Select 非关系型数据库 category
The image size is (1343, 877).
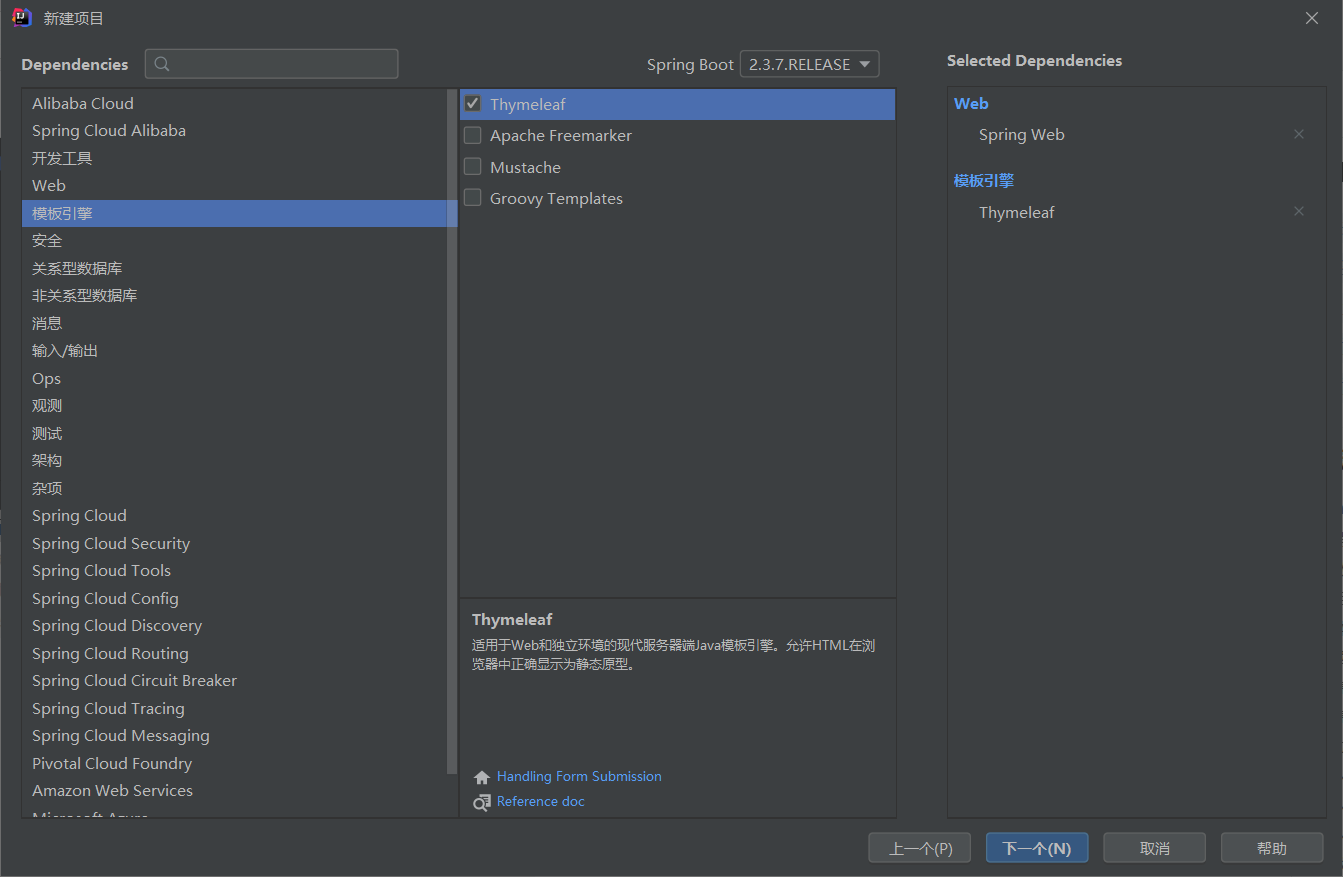pyautogui.click(x=234, y=295)
